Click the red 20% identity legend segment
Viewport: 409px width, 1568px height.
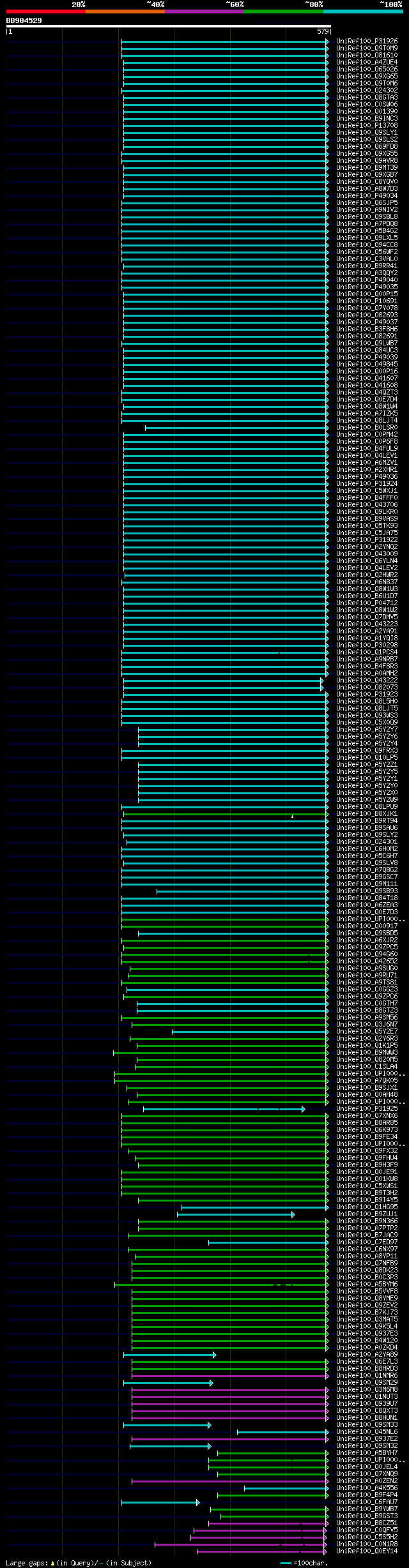[46, 11]
